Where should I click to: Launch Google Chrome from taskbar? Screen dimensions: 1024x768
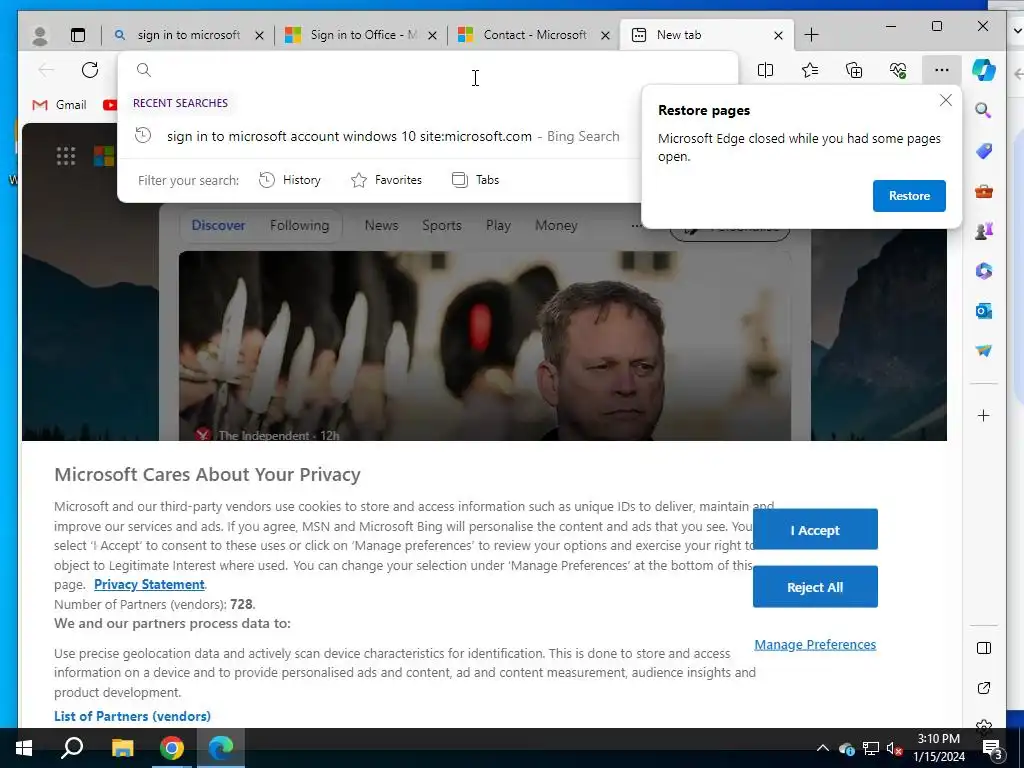tap(172, 748)
